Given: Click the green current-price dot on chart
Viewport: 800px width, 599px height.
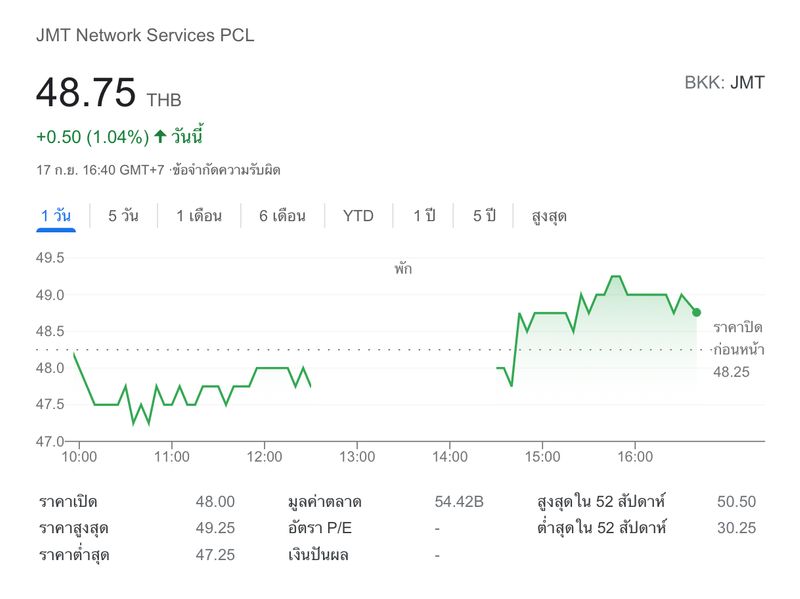Looking at the screenshot, I should pyautogui.click(x=696, y=312).
